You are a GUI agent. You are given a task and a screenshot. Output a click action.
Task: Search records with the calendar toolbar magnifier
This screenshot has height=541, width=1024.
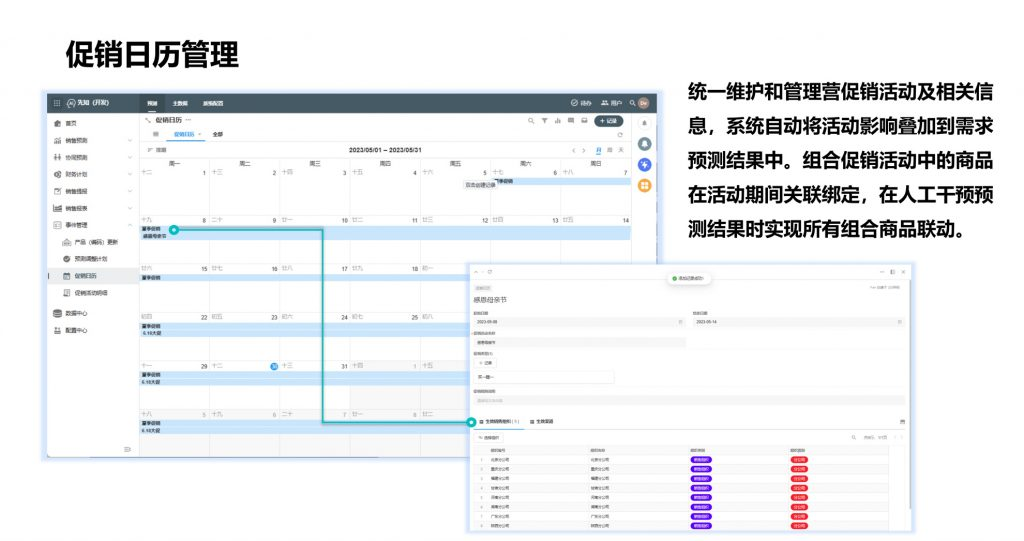tap(531, 121)
